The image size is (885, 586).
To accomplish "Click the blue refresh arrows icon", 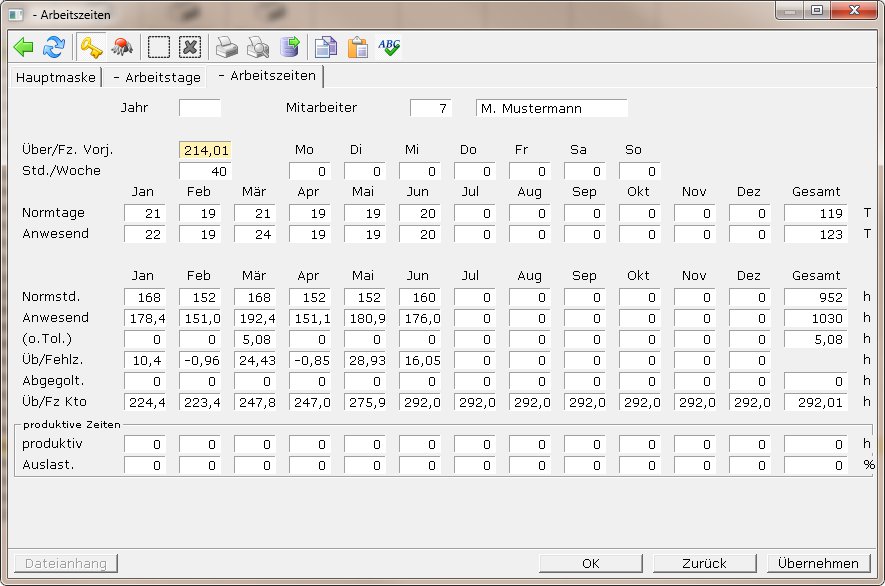I will pos(54,47).
